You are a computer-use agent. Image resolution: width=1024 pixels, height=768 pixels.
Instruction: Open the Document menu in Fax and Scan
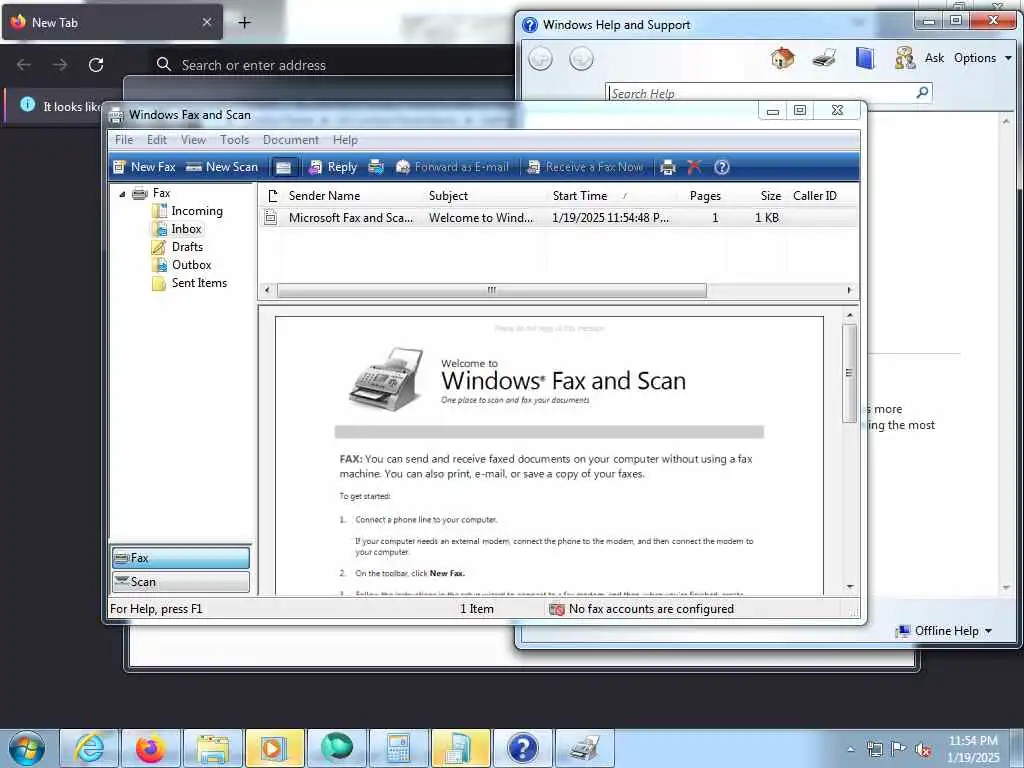[291, 140]
